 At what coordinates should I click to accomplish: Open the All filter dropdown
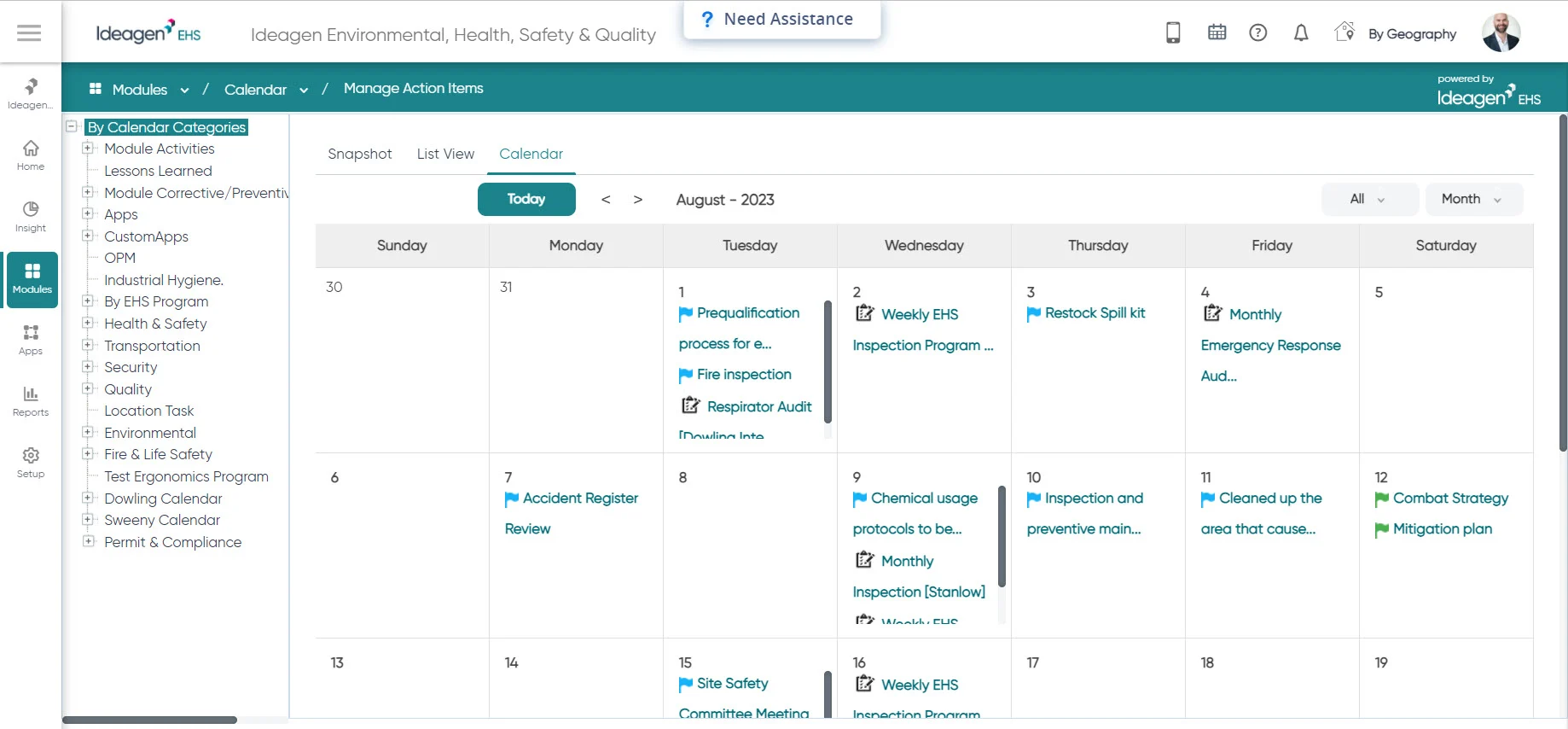point(1369,199)
